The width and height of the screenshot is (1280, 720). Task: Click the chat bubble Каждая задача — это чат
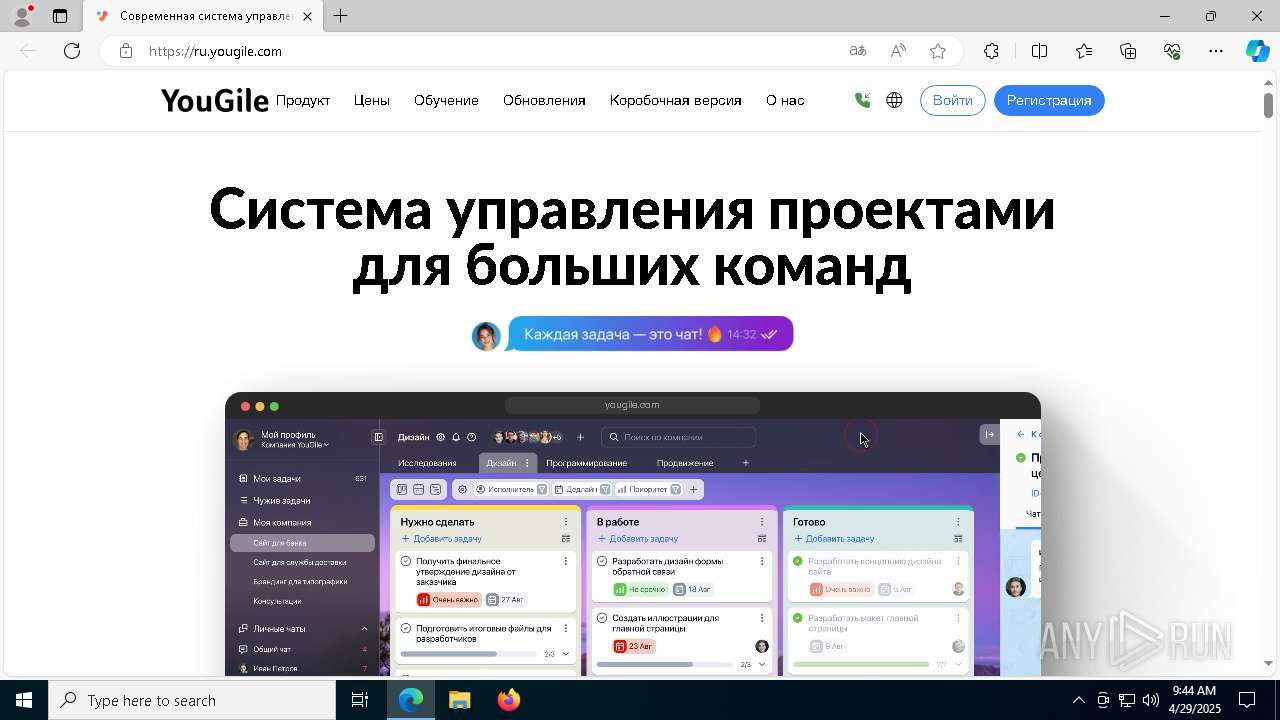coord(650,334)
